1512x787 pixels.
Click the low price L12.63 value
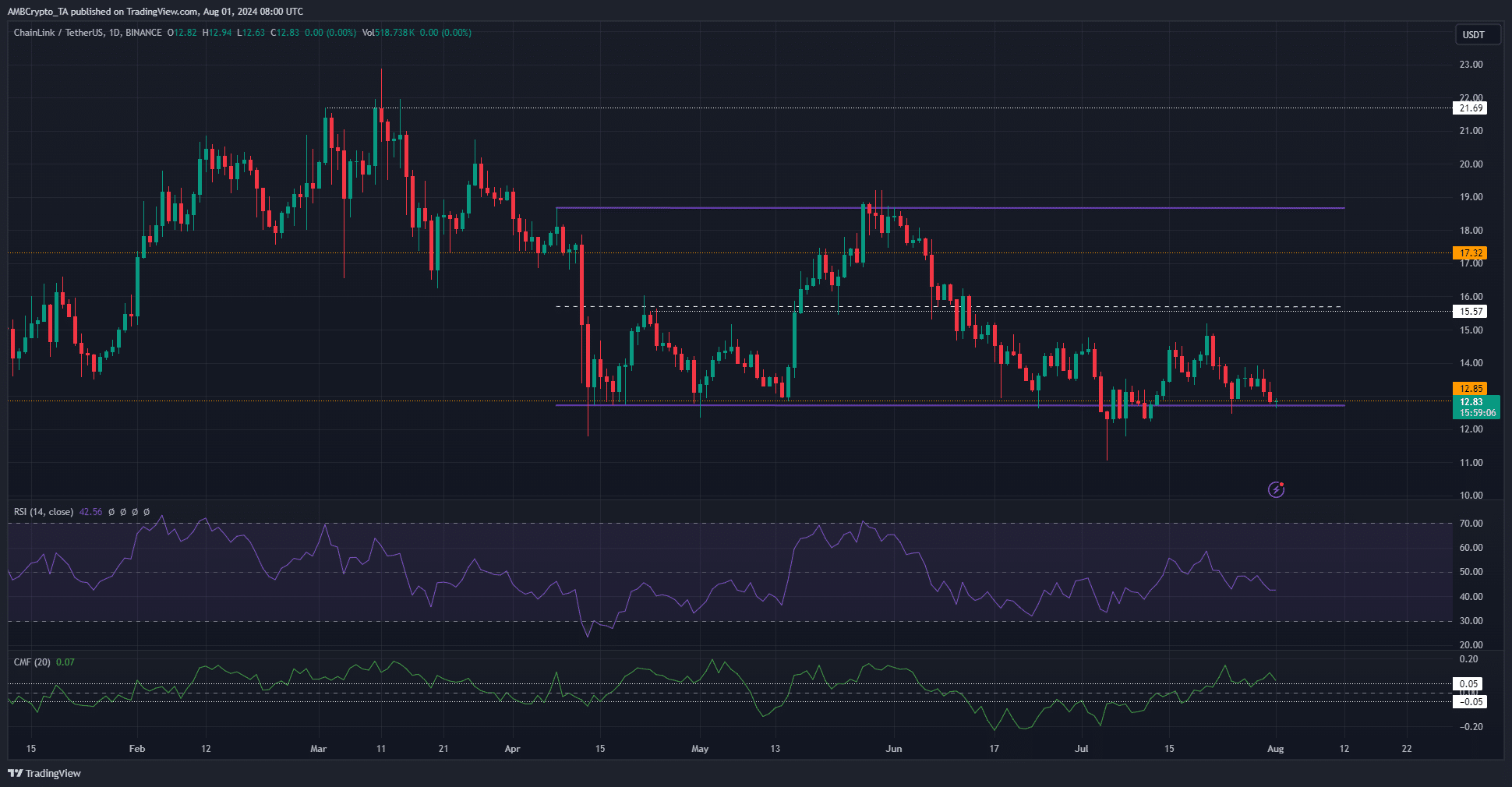pos(251,33)
